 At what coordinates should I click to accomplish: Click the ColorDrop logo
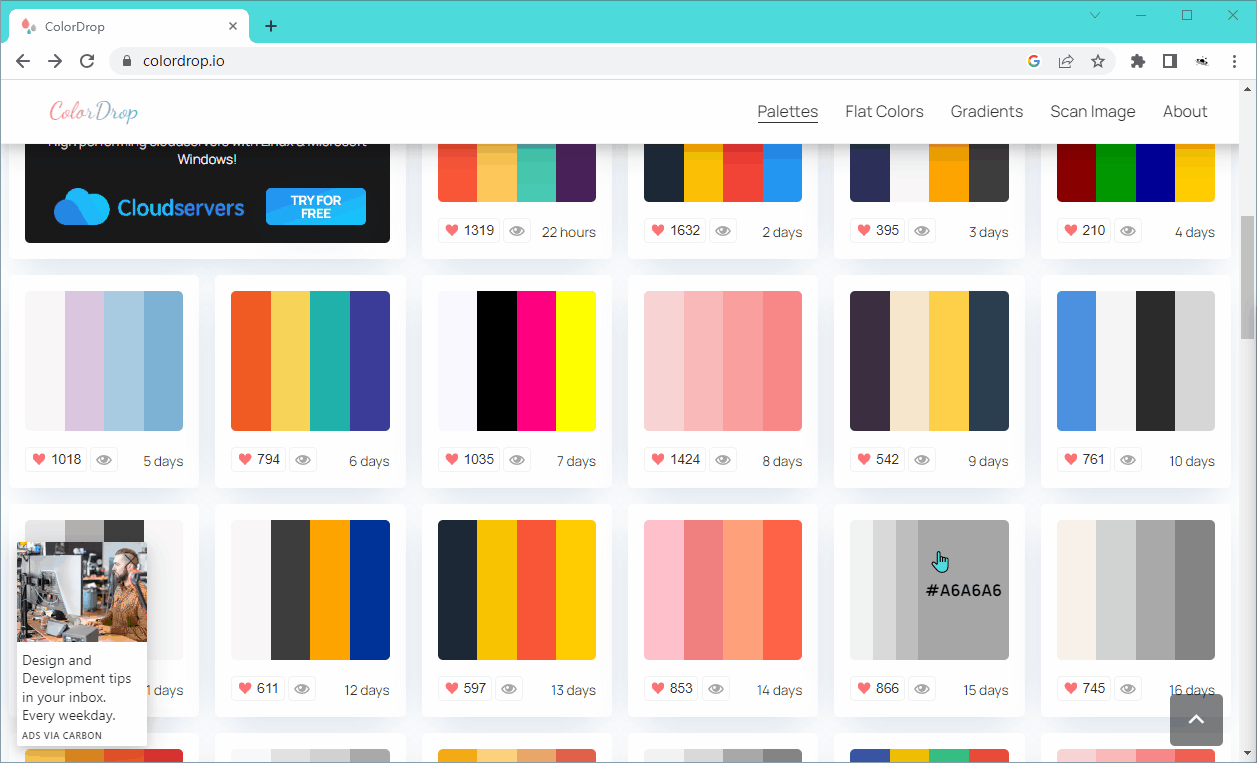94,111
